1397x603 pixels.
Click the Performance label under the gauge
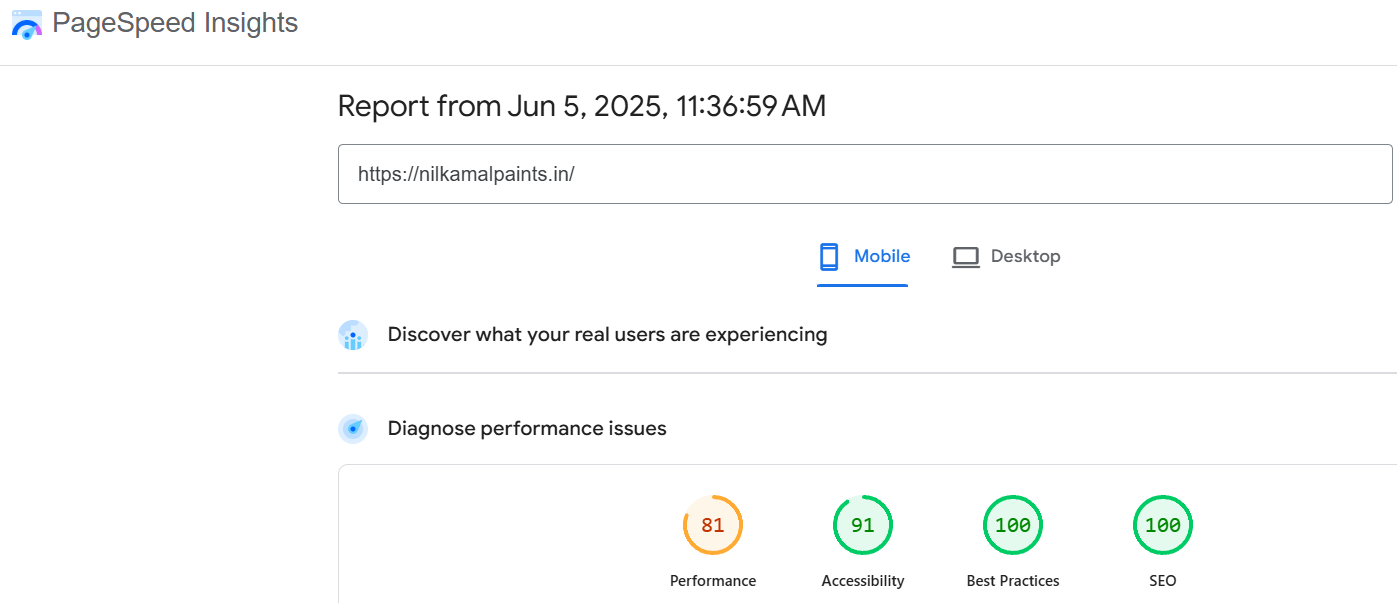point(713,581)
